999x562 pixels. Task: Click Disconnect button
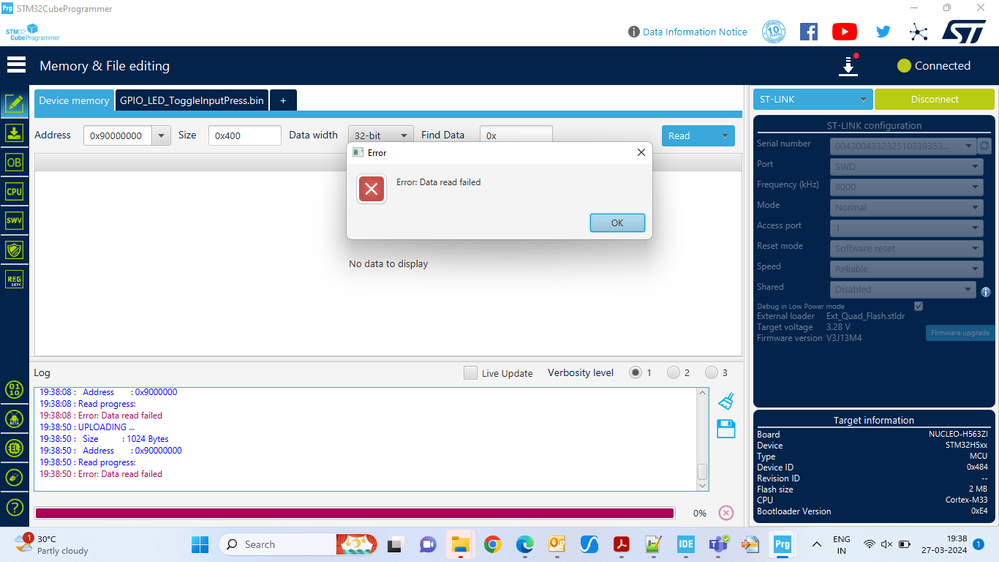click(x=934, y=99)
